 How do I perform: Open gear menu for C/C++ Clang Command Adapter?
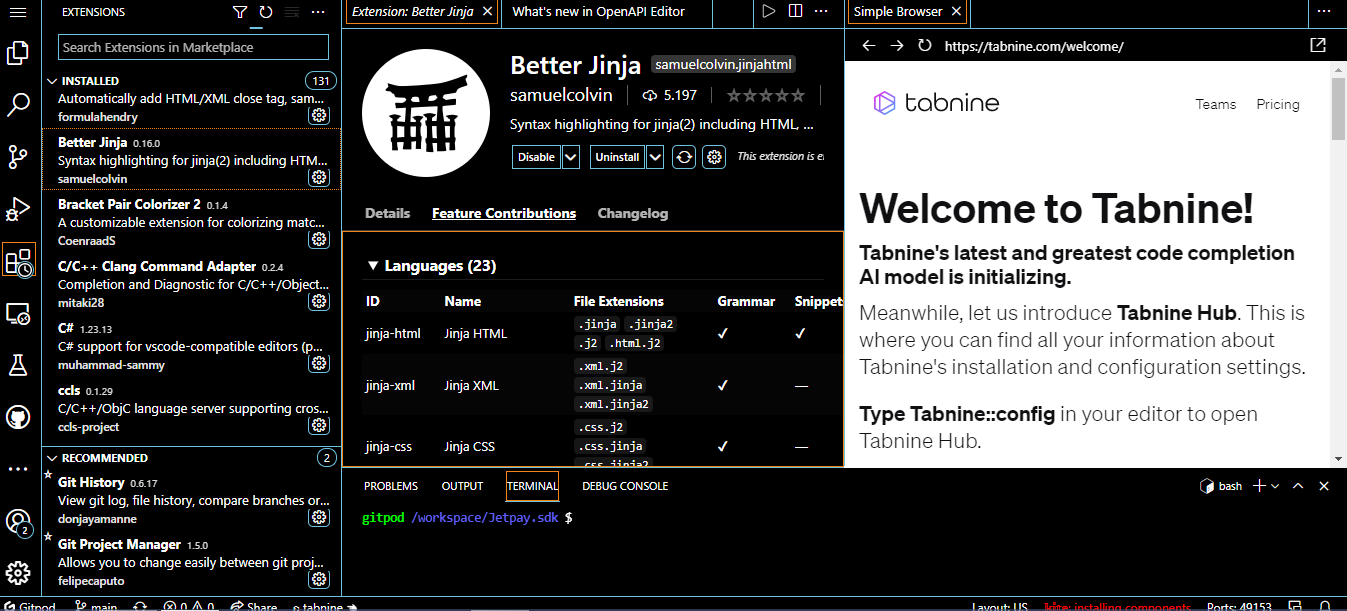point(319,301)
